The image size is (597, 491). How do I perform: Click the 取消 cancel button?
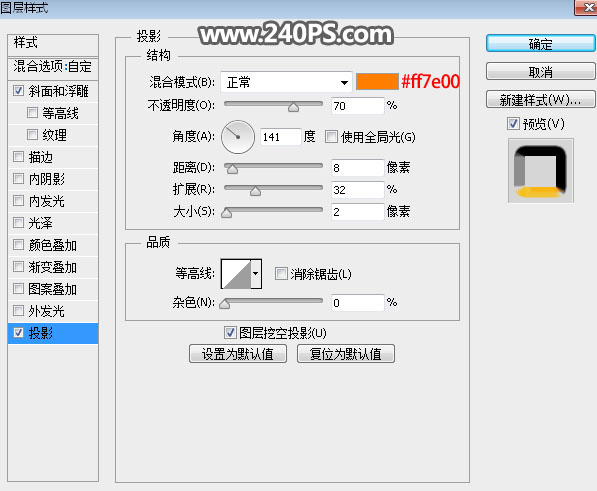pyautogui.click(x=540, y=72)
